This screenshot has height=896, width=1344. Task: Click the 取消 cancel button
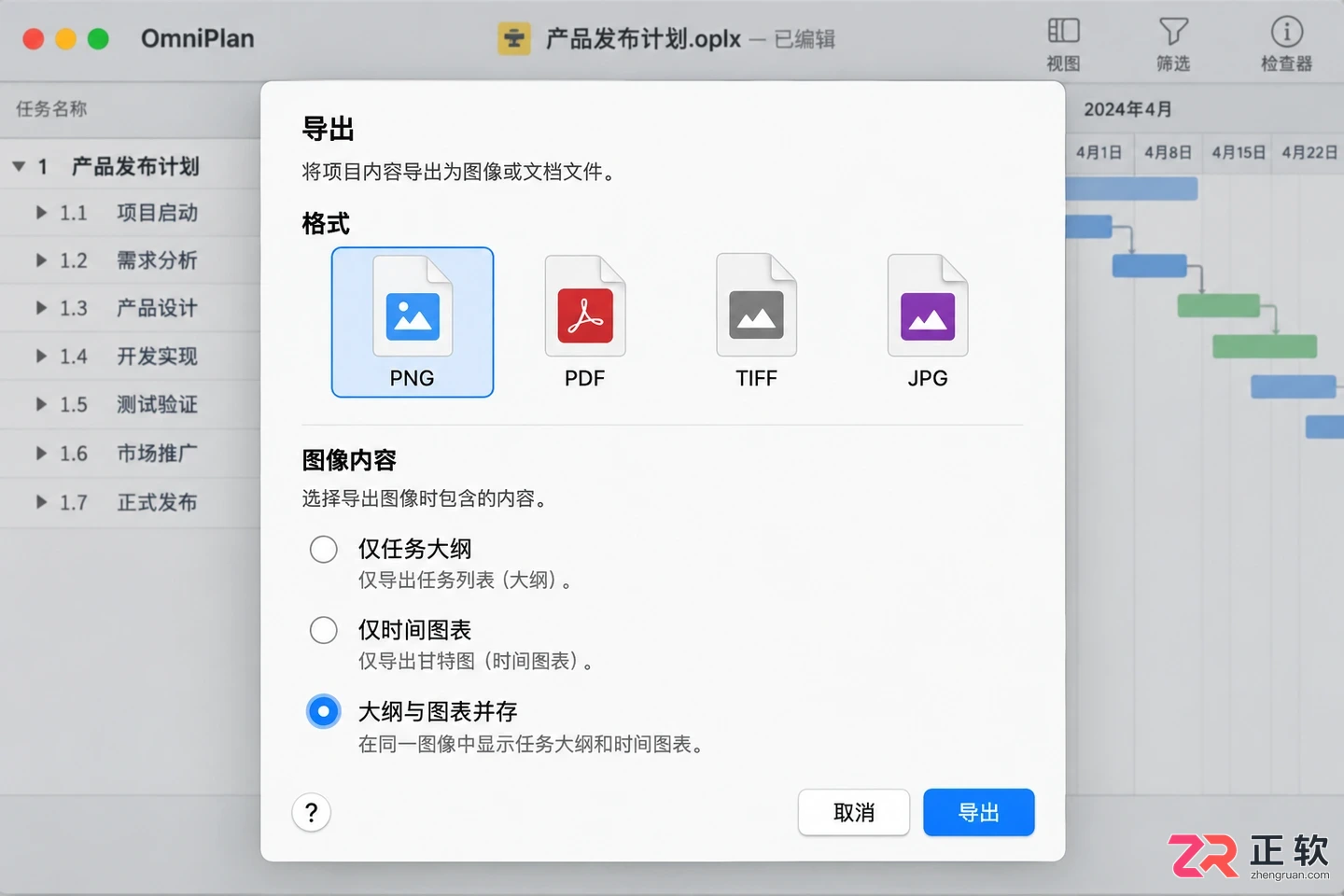point(854,813)
